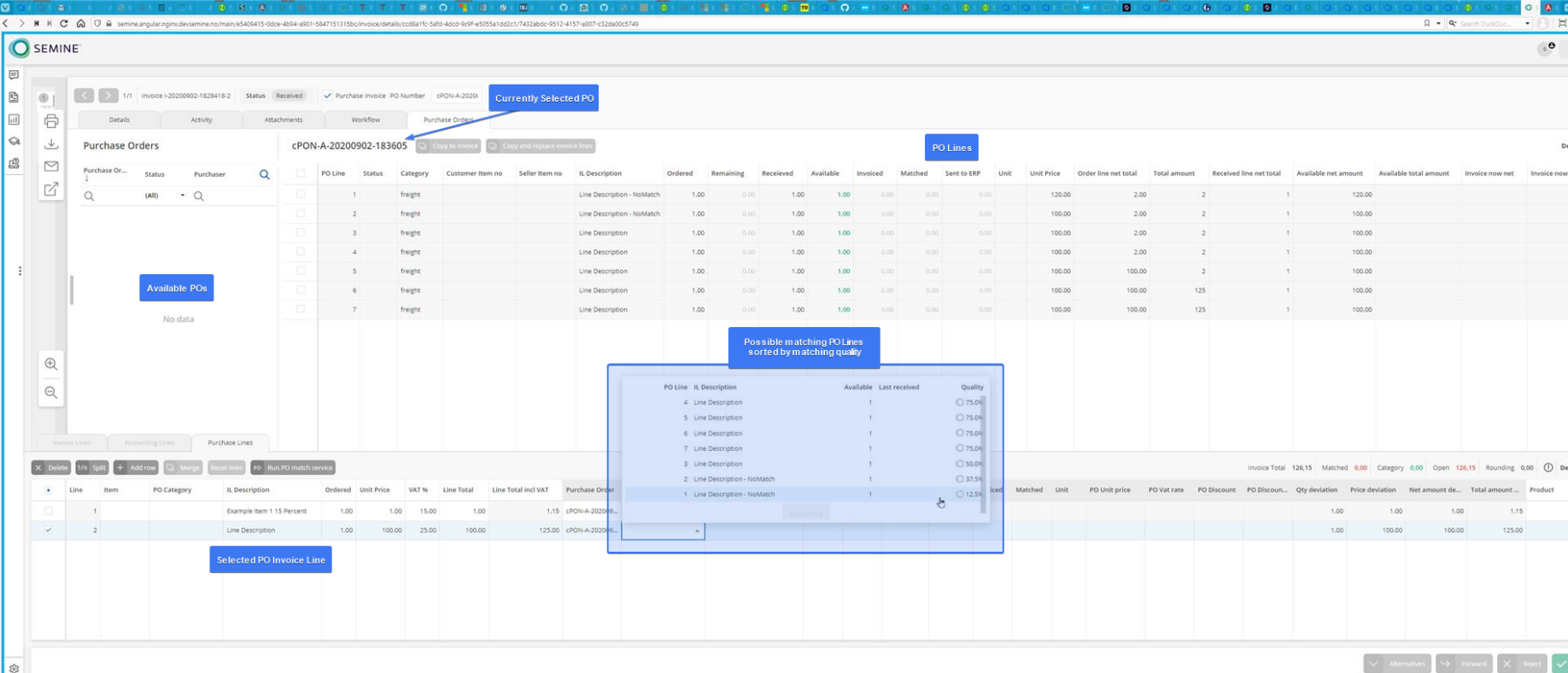Switch to the Workflow tab

click(x=366, y=120)
